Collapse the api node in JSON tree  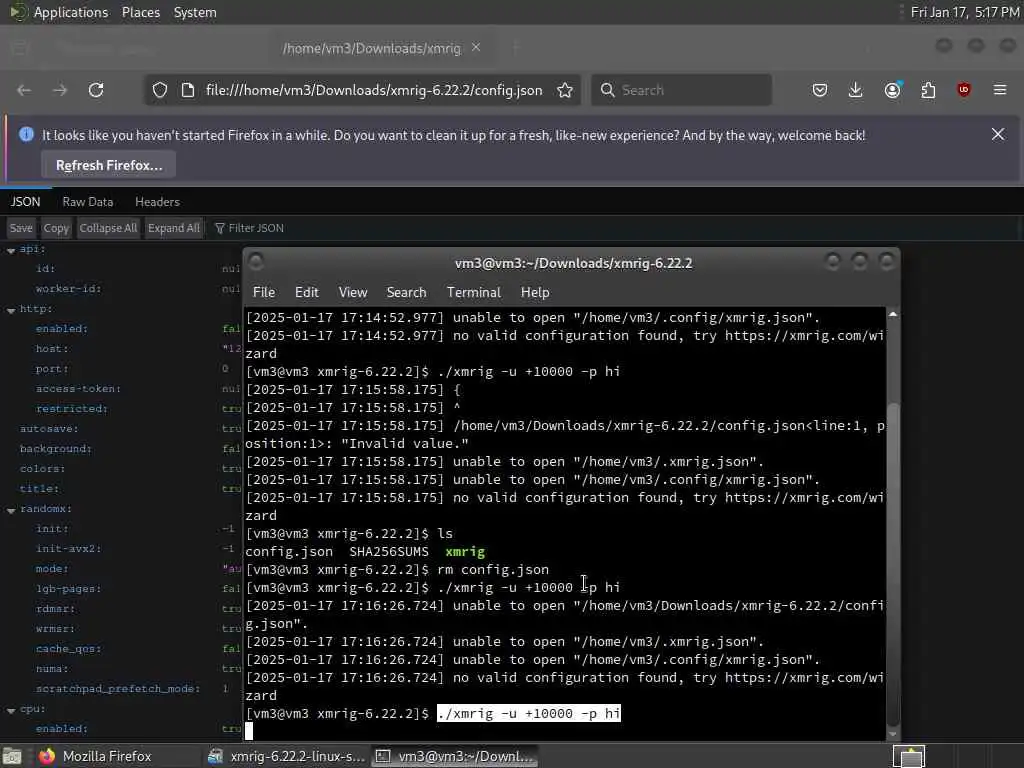pyautogui.click(x=11, y=251)
